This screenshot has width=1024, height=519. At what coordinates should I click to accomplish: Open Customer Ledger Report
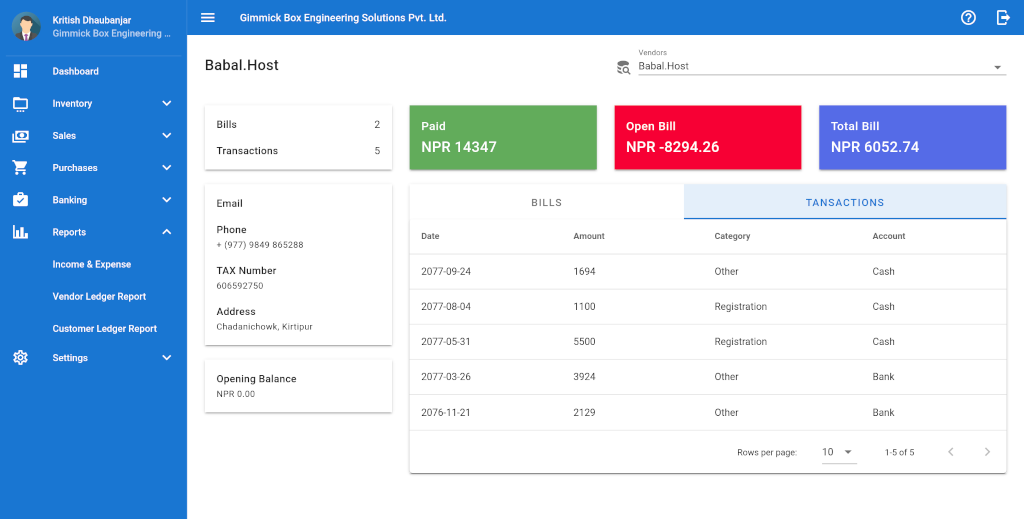point(104,328)
